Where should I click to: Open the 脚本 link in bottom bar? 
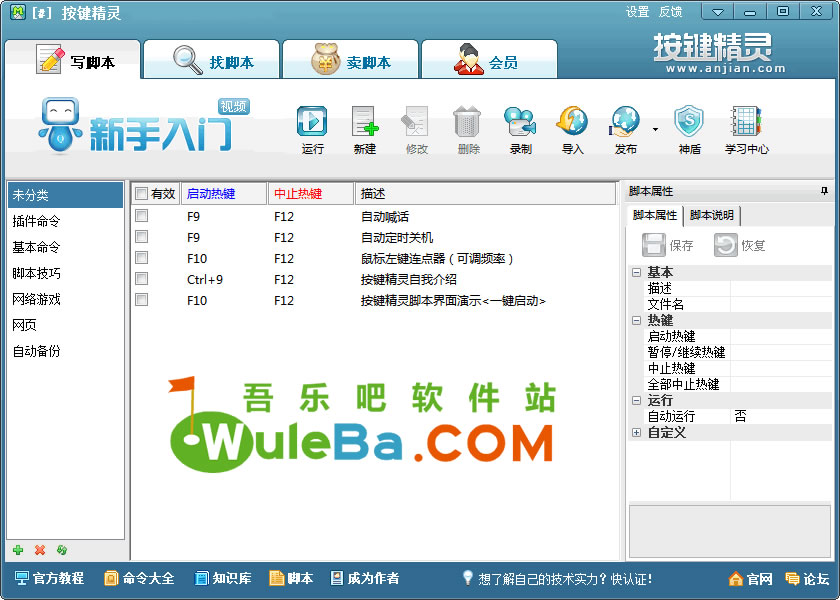click(x=291, y=578)
